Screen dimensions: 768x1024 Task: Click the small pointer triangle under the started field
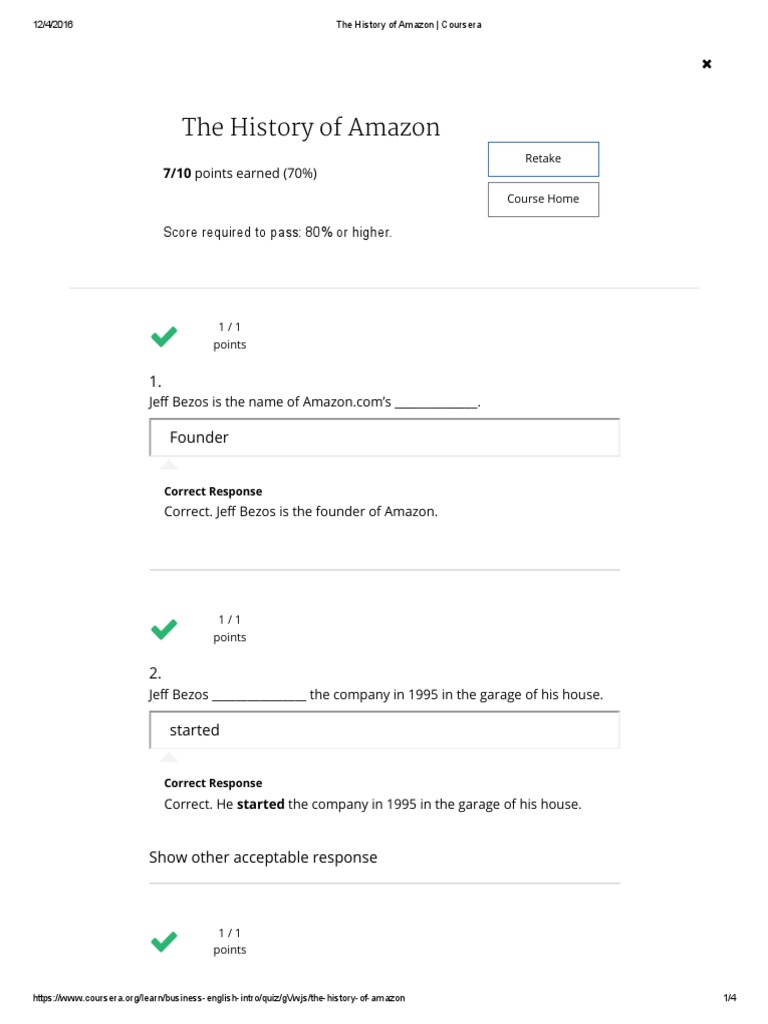tap(169, 757)
